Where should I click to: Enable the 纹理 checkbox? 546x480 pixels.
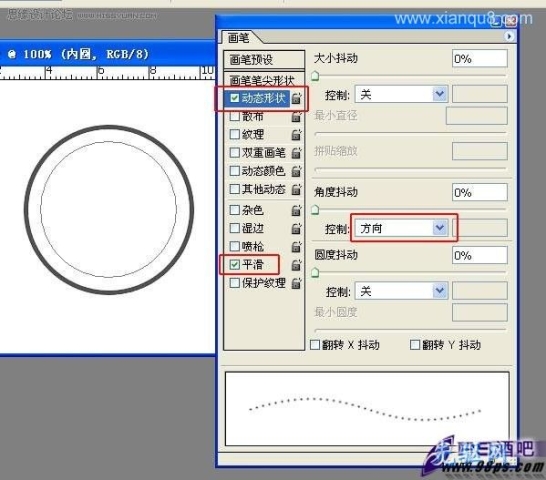(235, 134)
